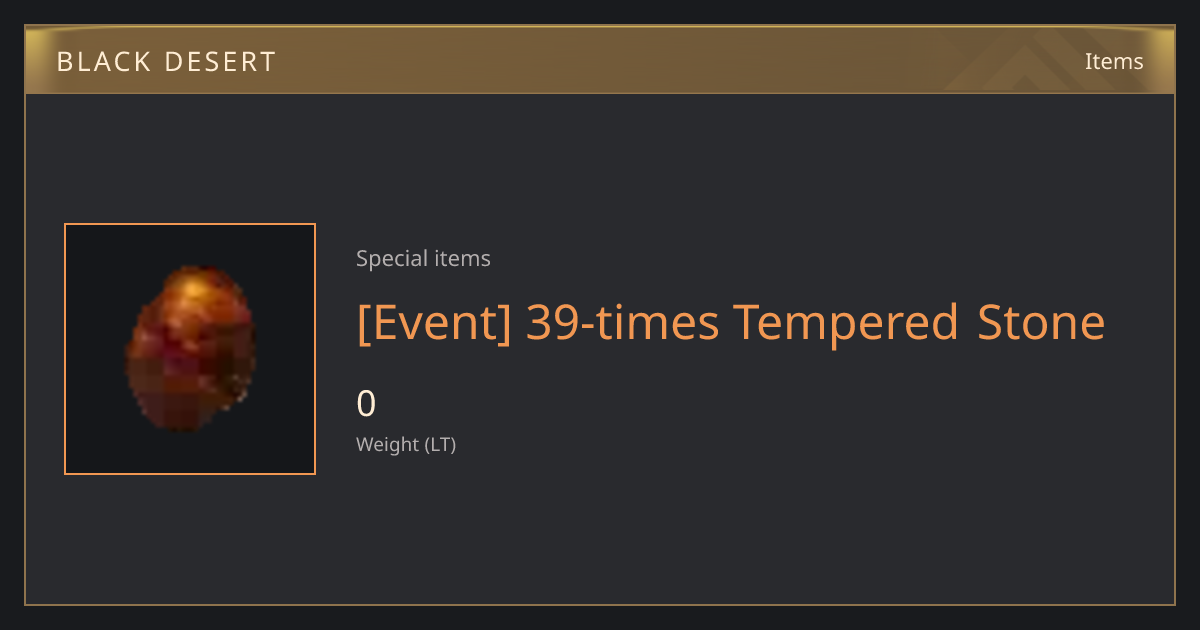Open the Items section label
The image size is (1200, 630).
coord(1114,61)
